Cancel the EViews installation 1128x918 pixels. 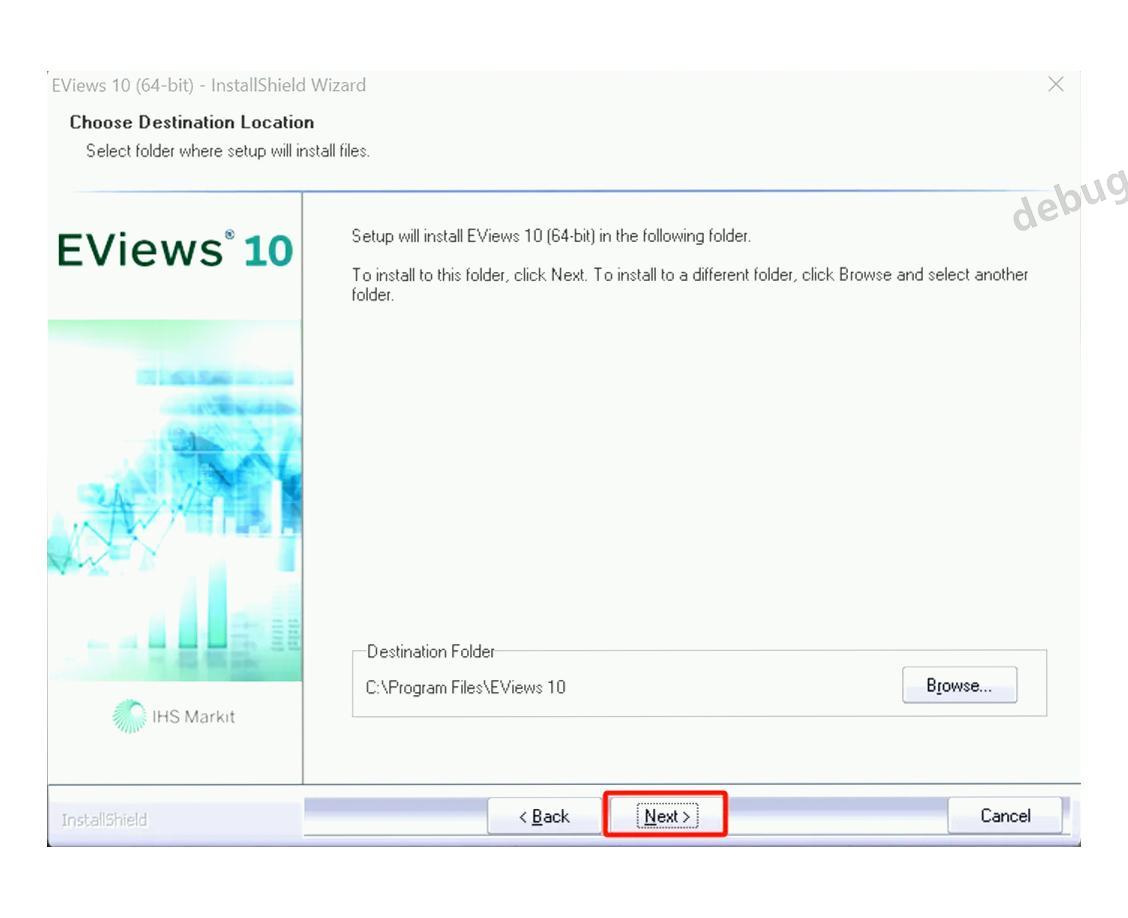coord(1005,815)
